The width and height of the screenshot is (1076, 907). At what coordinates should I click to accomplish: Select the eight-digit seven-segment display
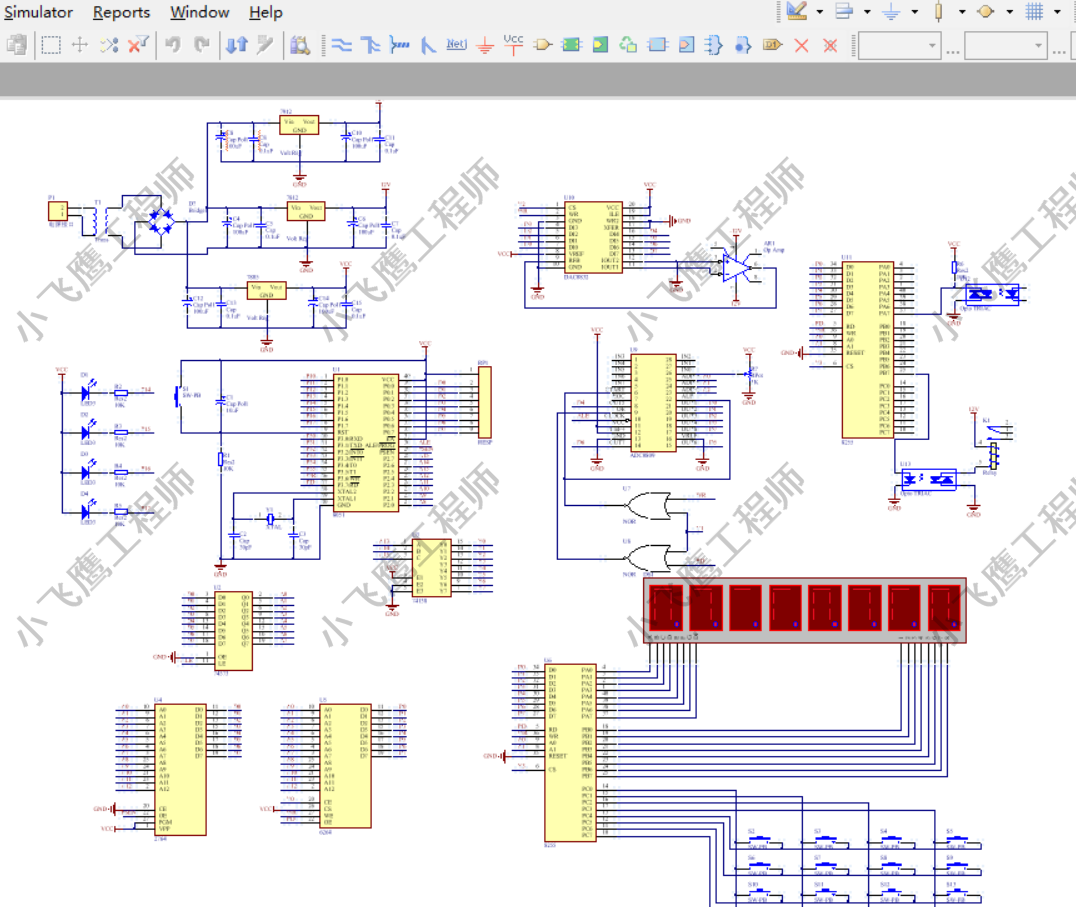click(805, 610)
